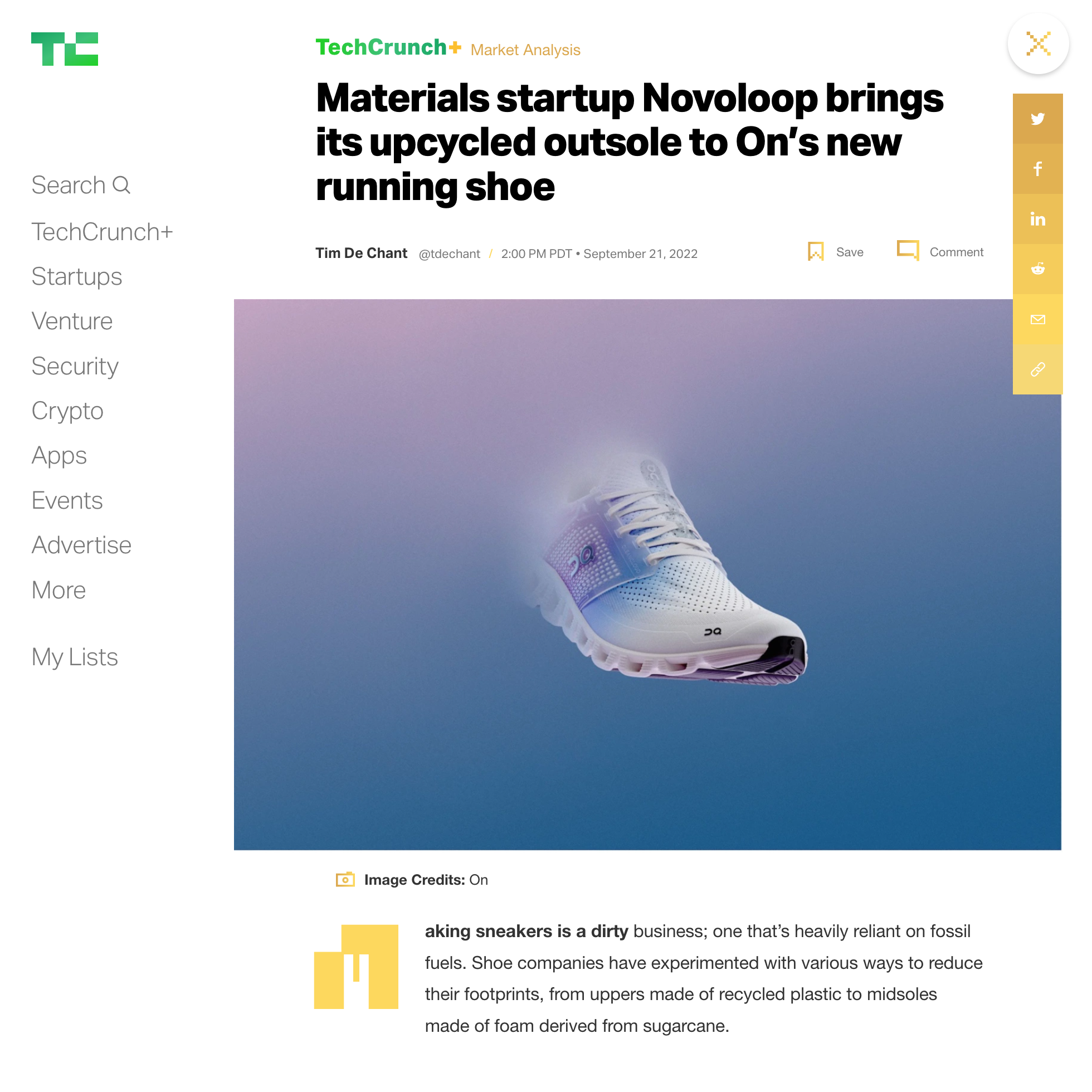
Task: Open the Security section
Action: pyautogui.click(x=75, y=366)
